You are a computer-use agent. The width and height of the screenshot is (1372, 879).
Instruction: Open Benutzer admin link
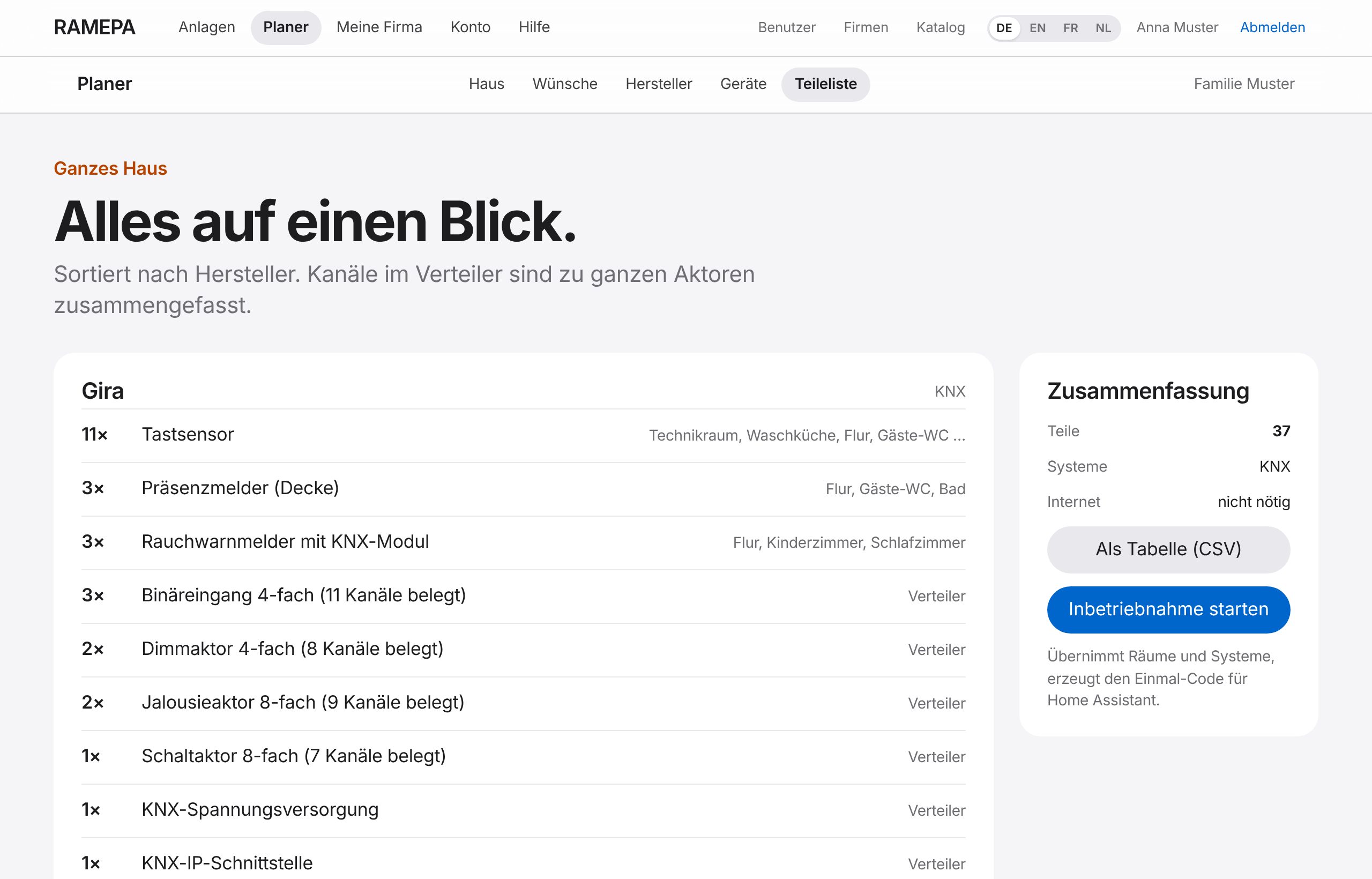click(x=786, y=27)
